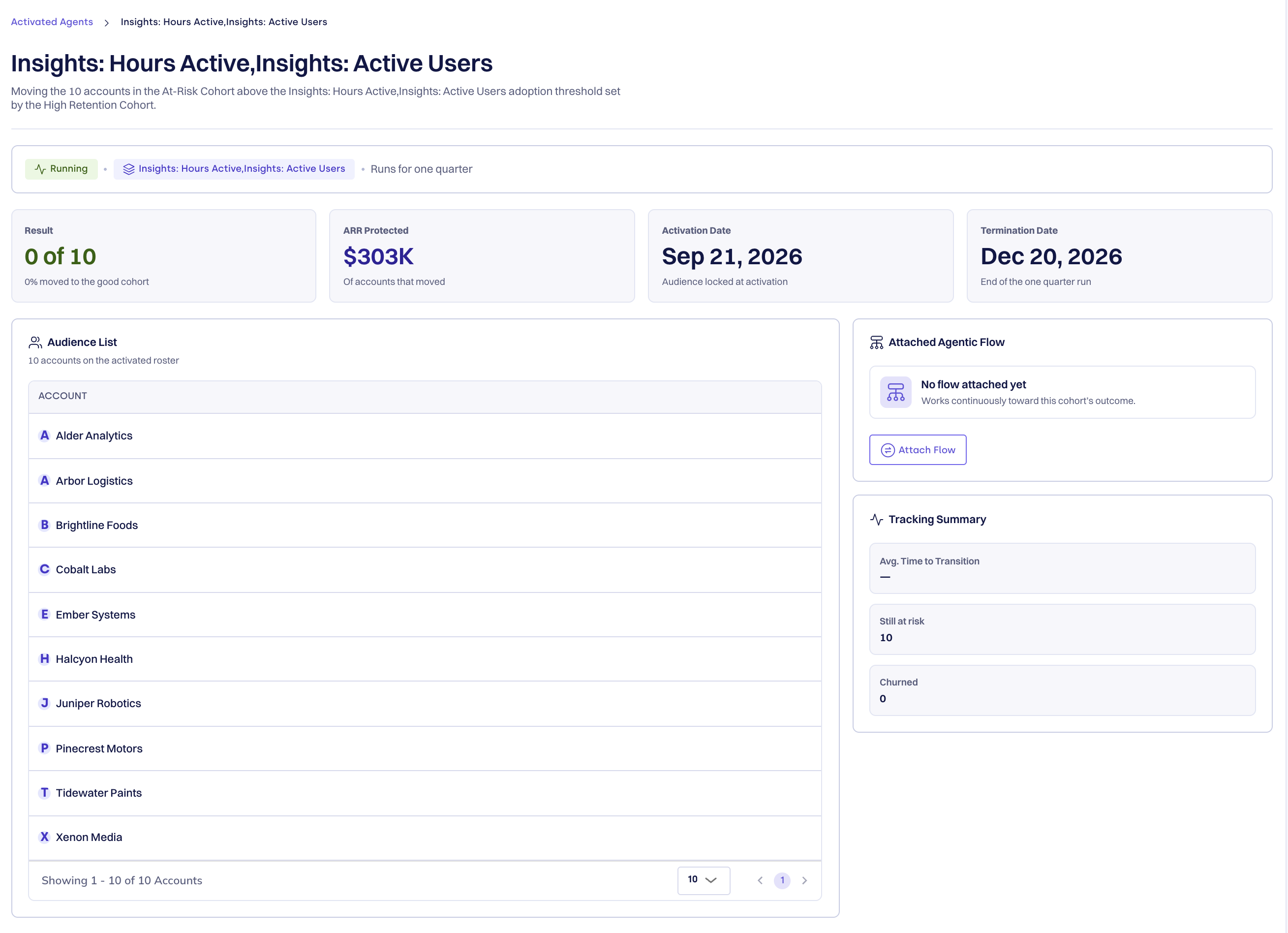Open the Activated Agents breadcrumb link

pyautogui.click(x=52, y=22)
